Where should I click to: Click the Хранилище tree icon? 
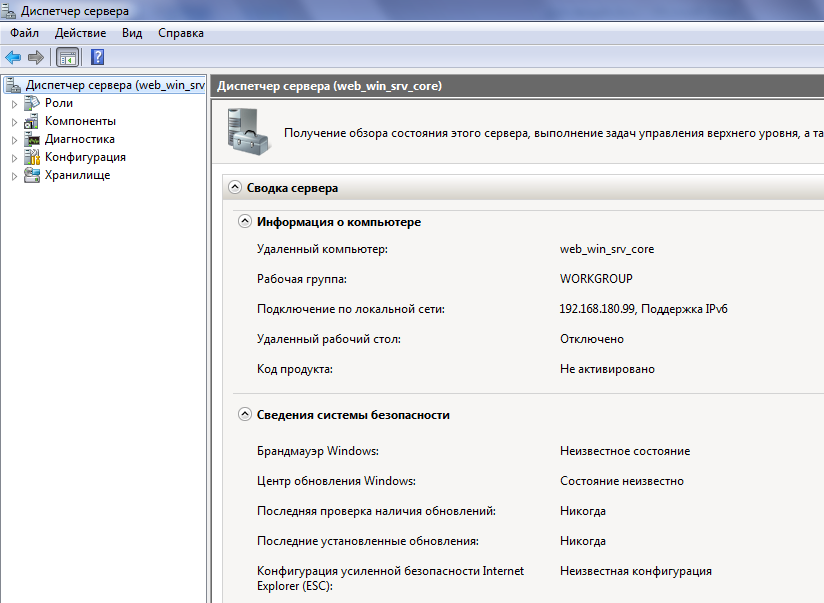point(32,175)
